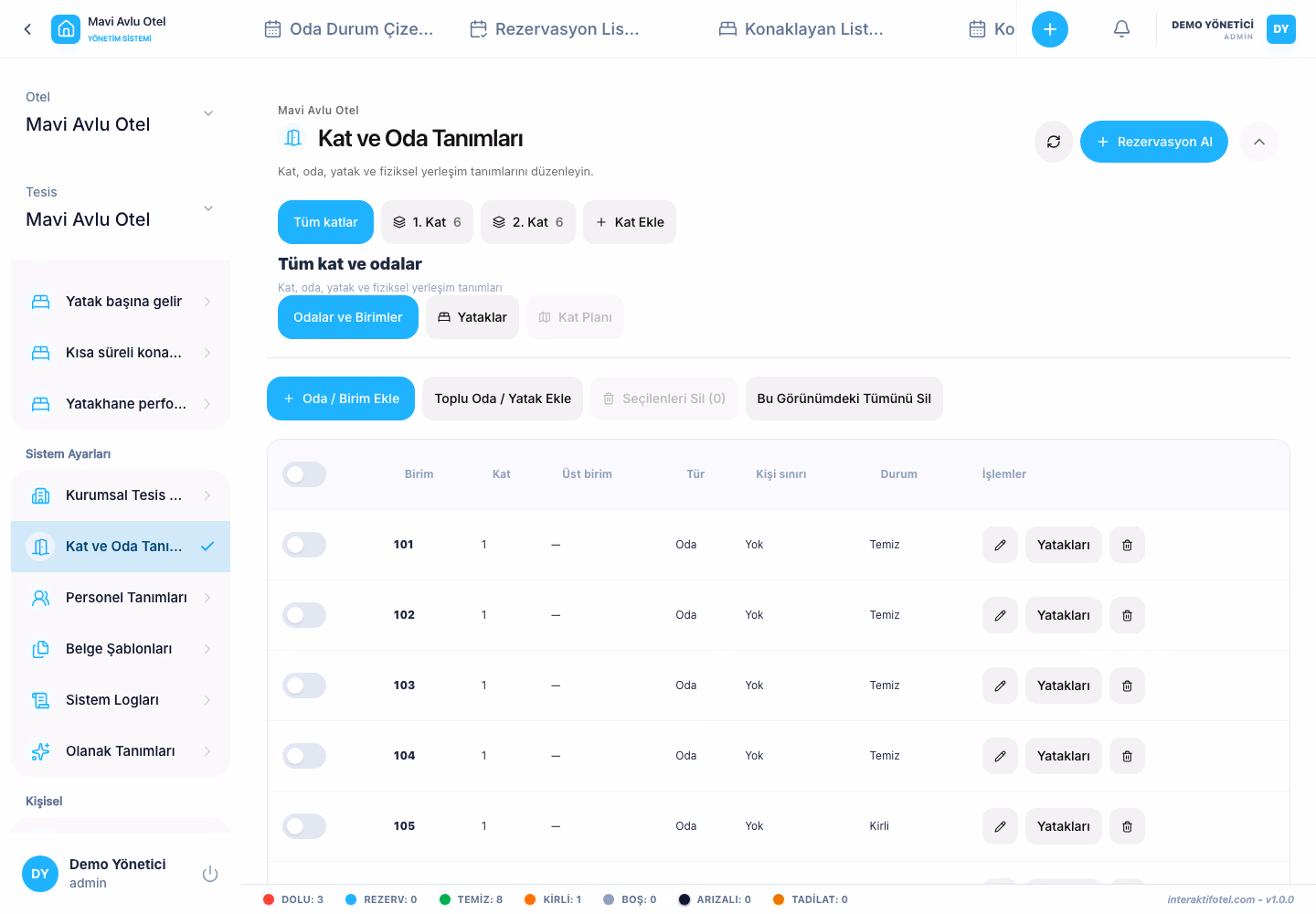Edit room 102 with pencil icon
This screenshot has height=914, width=1316.
point(1000,615)
